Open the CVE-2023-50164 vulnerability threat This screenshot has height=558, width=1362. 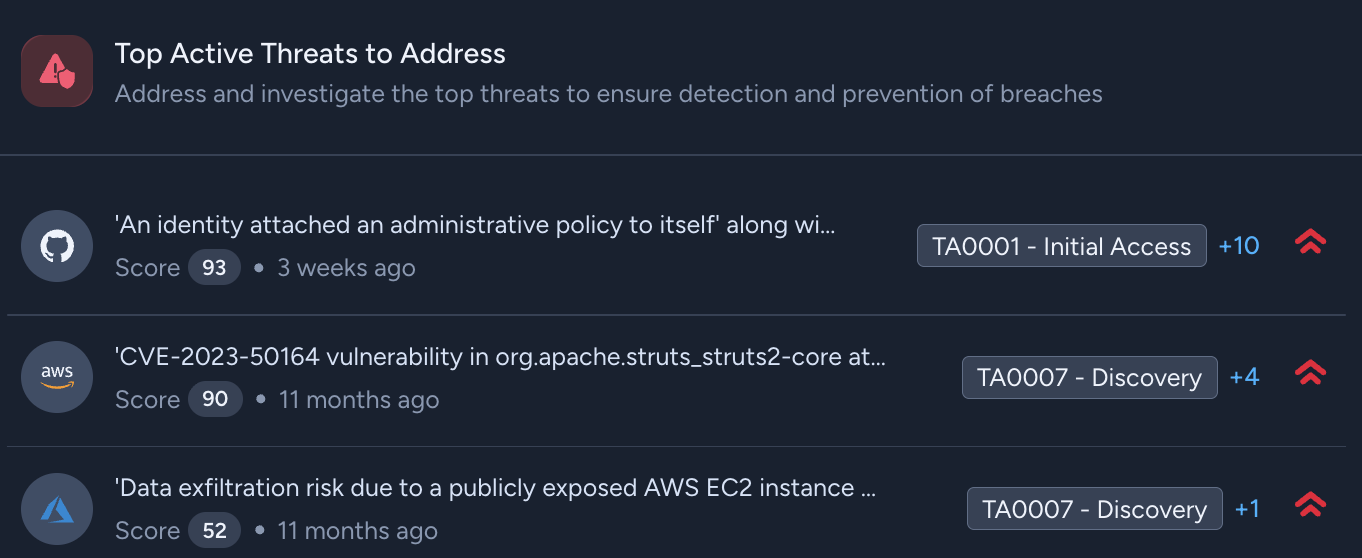(500, 357)
